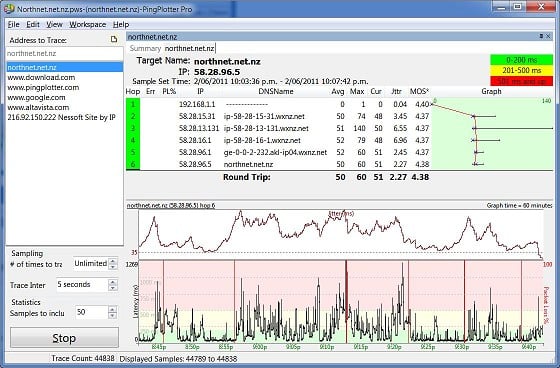This screenshot has width=560, height=368.
Task: Click the Address to Trace input field
Action: tap(65, 54)
